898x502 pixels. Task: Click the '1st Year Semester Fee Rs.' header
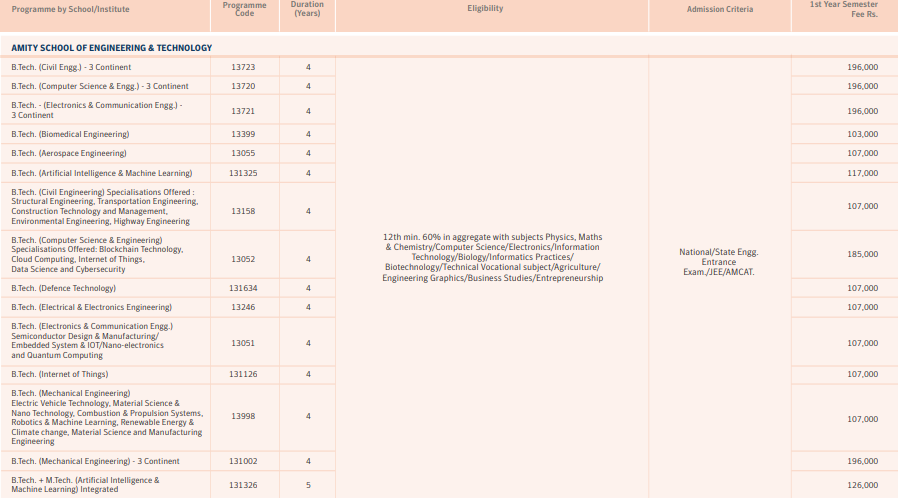tap(844, 9)
